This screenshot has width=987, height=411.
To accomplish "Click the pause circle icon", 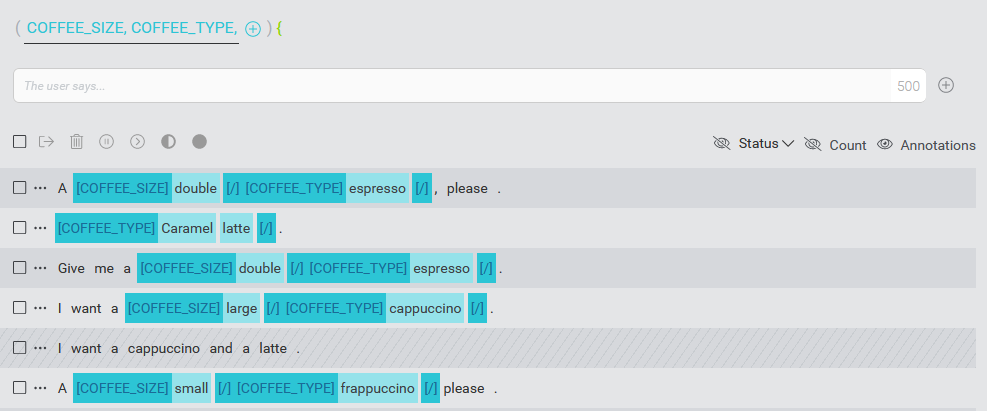I will click(107, 142).
